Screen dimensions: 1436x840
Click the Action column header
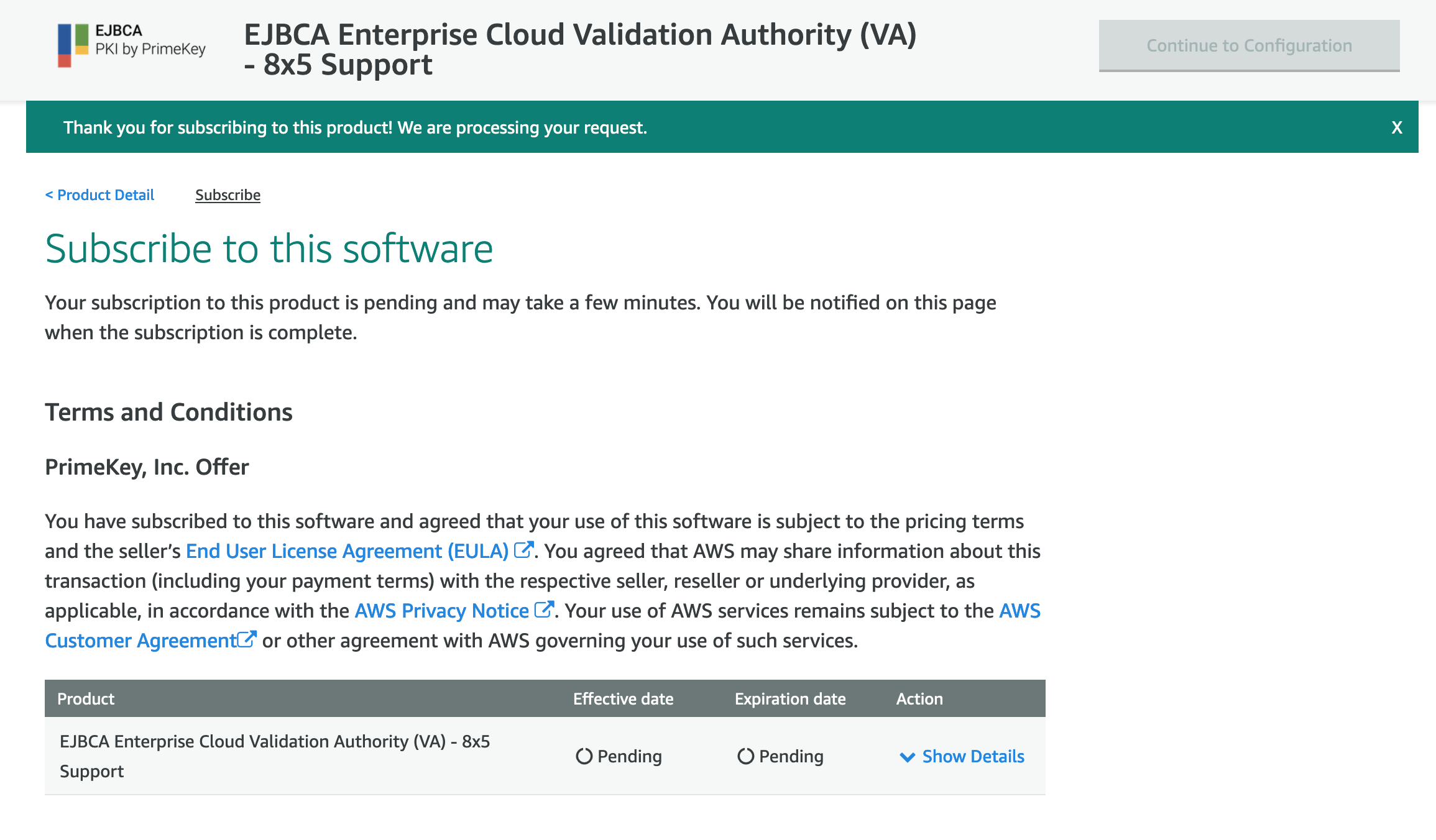pyautogui.click(x=919, y=699)
